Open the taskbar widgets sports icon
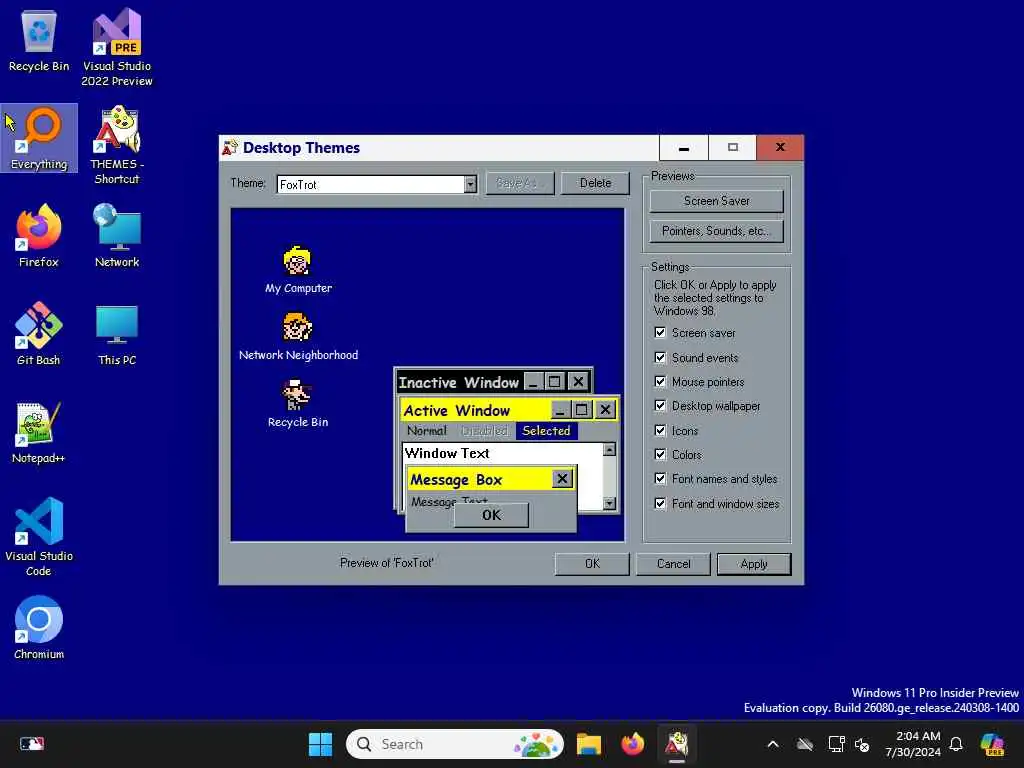The height and width of the screenshot is (768, 1024). click(31, 744)
